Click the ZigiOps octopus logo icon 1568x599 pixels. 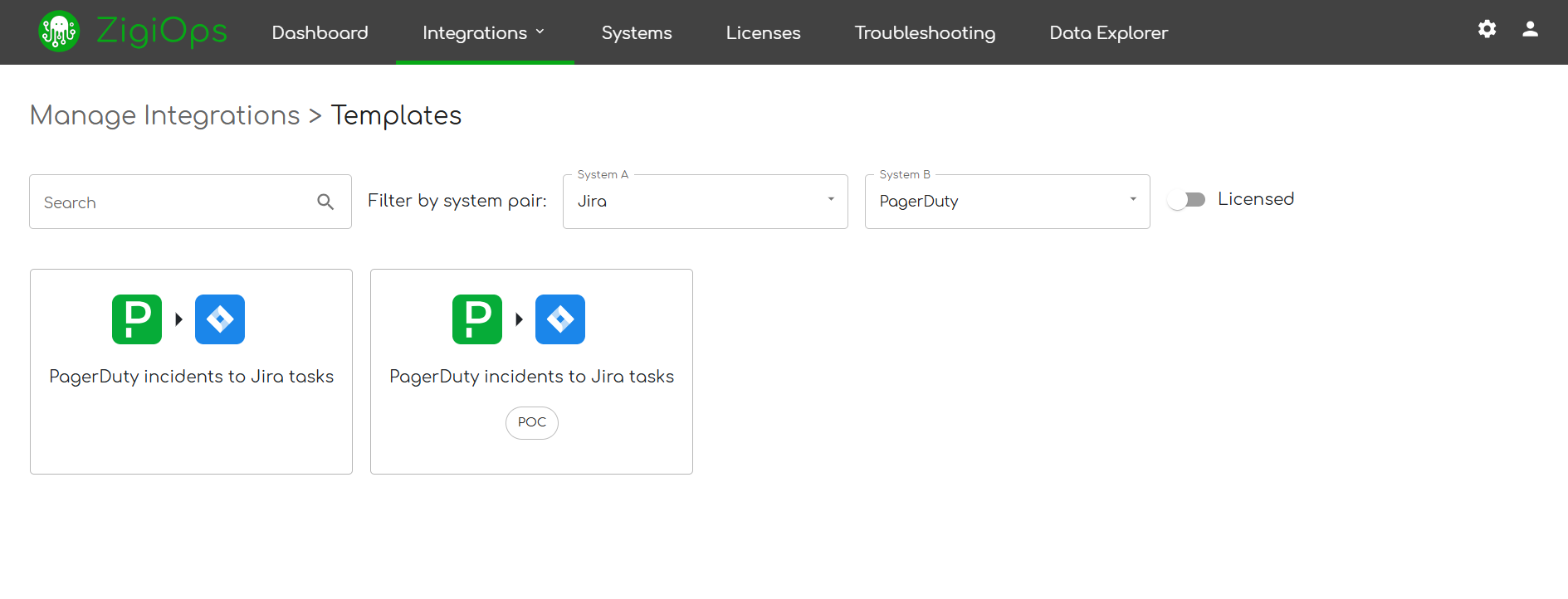(59, 32)
